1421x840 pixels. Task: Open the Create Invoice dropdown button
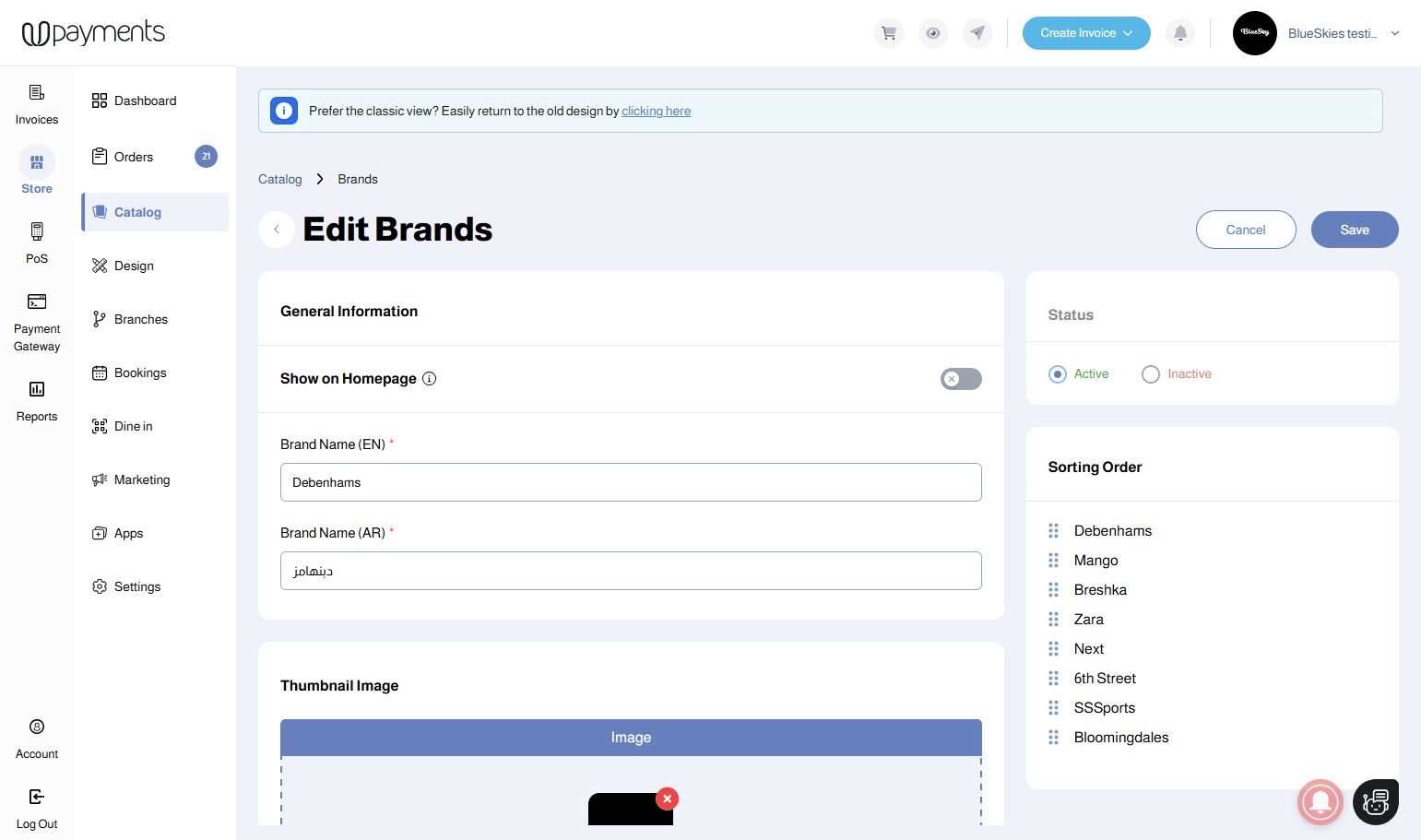pos(1086,33)
